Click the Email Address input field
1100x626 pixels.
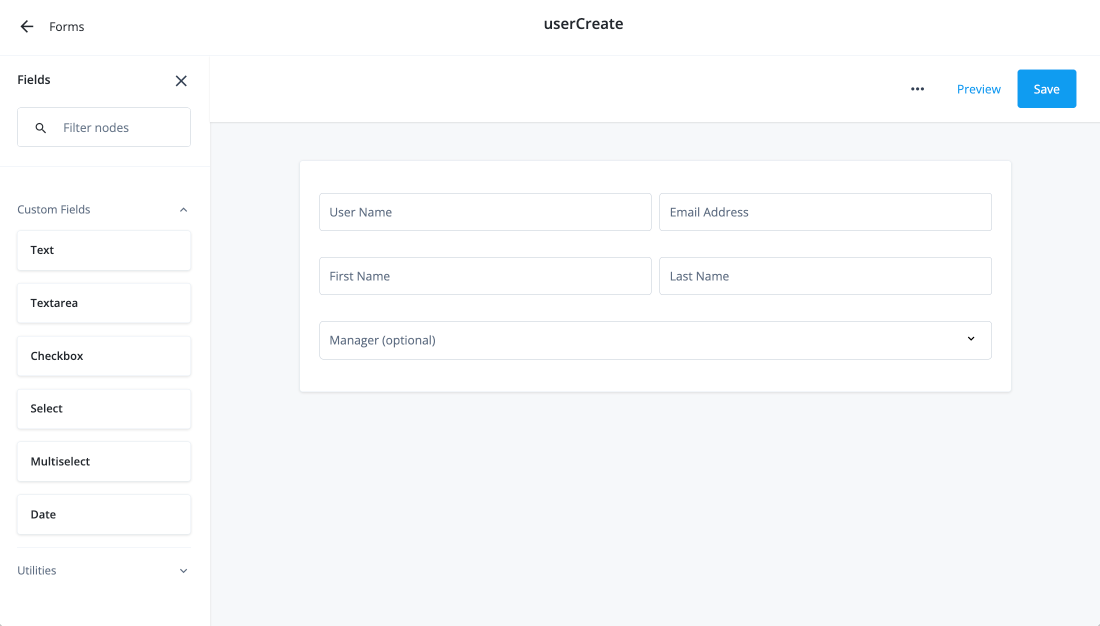tap(825, 212)
